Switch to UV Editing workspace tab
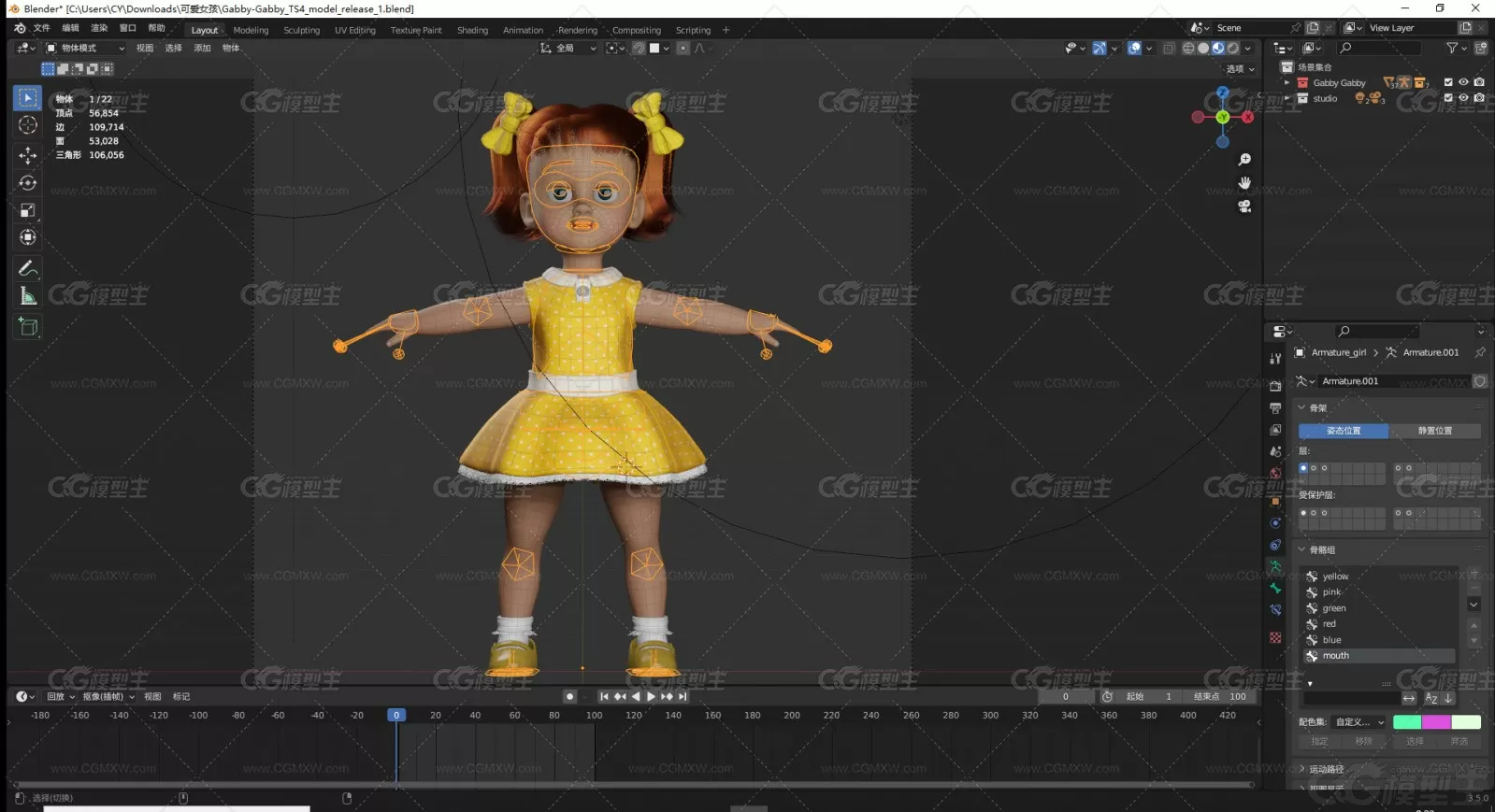Viewport: 1495px width, 812px height. click(x=355, y=30)
